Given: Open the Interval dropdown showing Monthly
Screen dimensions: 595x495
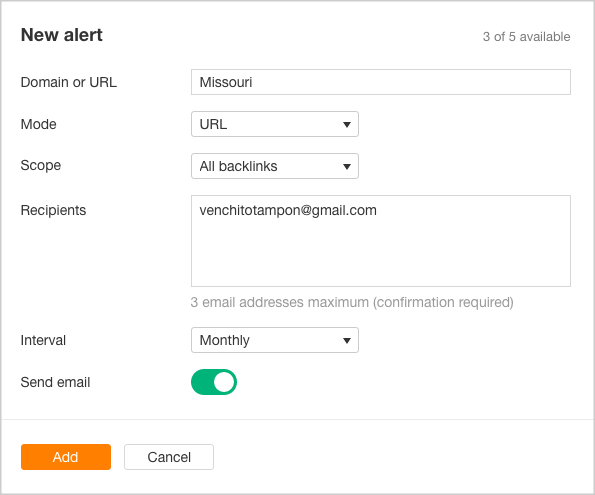Looking at the screenshot, I should pos(275,340).
